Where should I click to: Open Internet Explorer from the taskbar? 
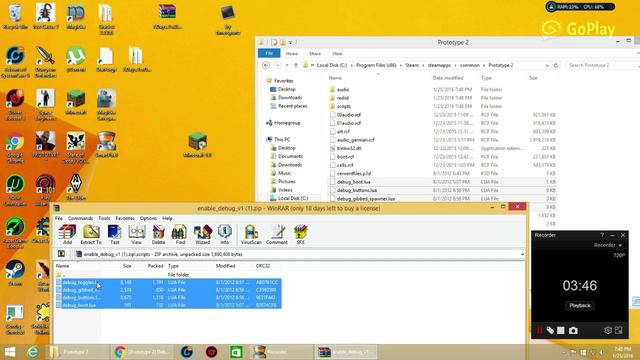tap(33, 352)
